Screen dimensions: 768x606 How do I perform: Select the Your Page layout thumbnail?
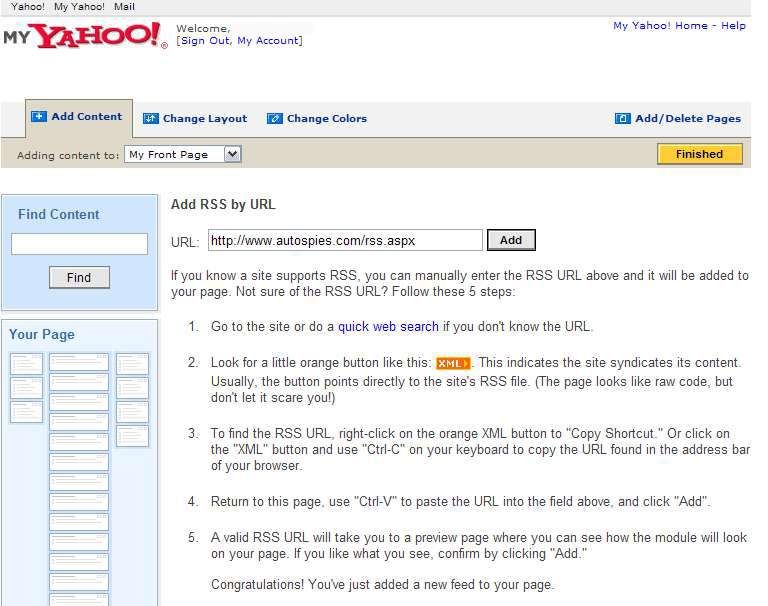pos(79,470)
